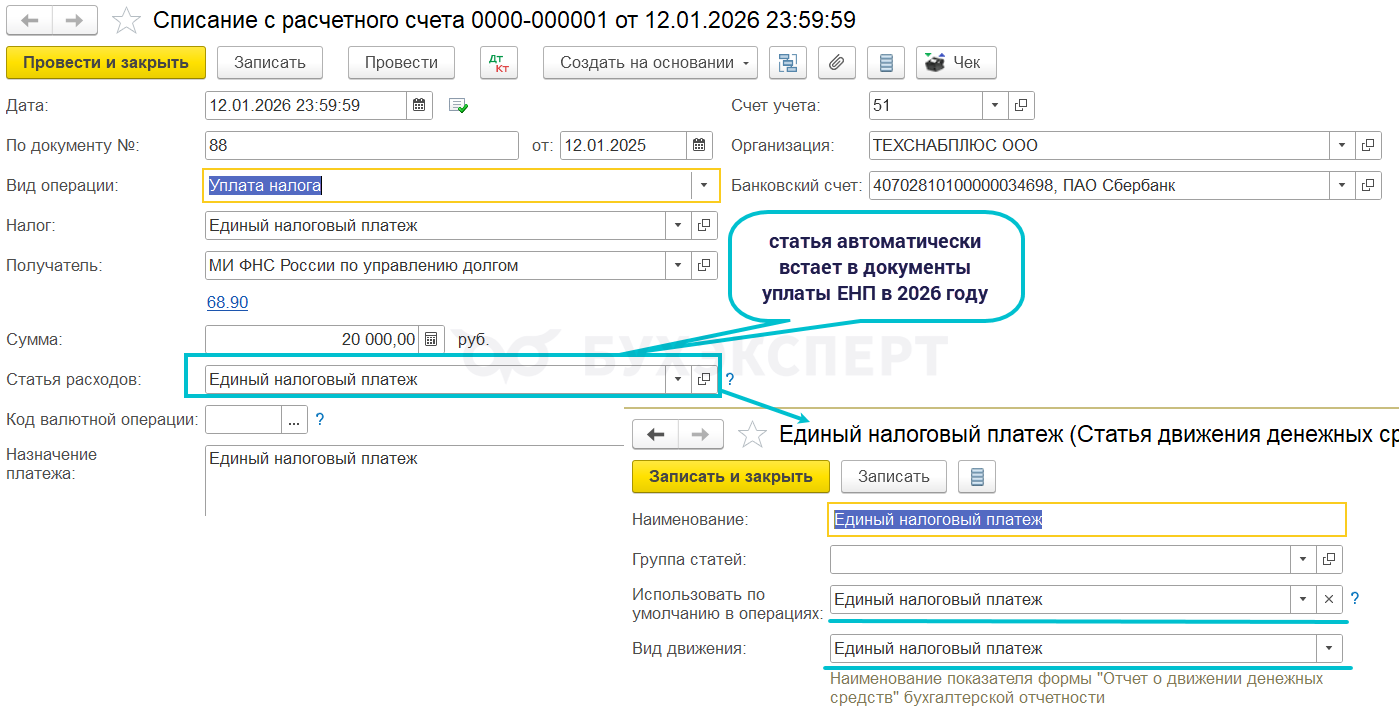
Task: Expand the Получатель dropdown
Action: click(678, 265)
